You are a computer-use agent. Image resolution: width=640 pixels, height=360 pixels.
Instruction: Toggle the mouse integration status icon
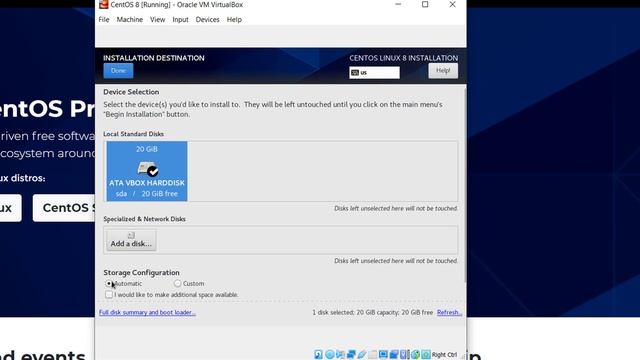[x=415, y=354]
